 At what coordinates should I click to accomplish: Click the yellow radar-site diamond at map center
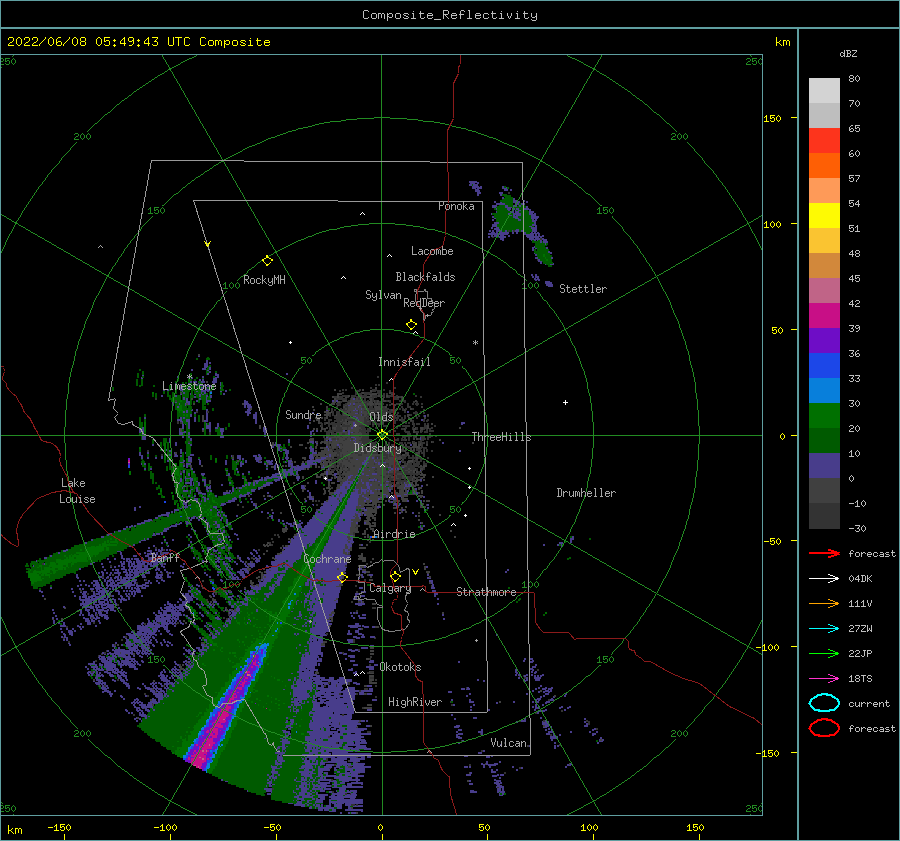(x=382, y=435)
